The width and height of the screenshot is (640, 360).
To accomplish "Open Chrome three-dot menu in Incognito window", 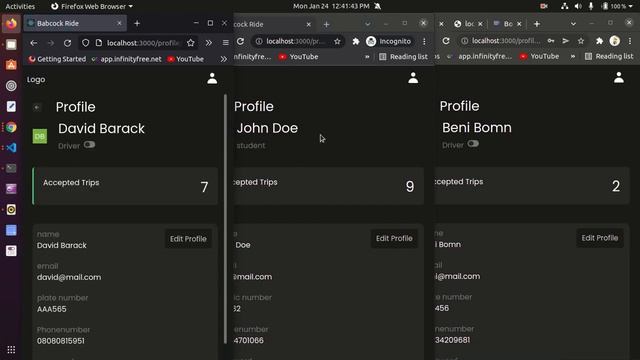I will pos(424,41).
